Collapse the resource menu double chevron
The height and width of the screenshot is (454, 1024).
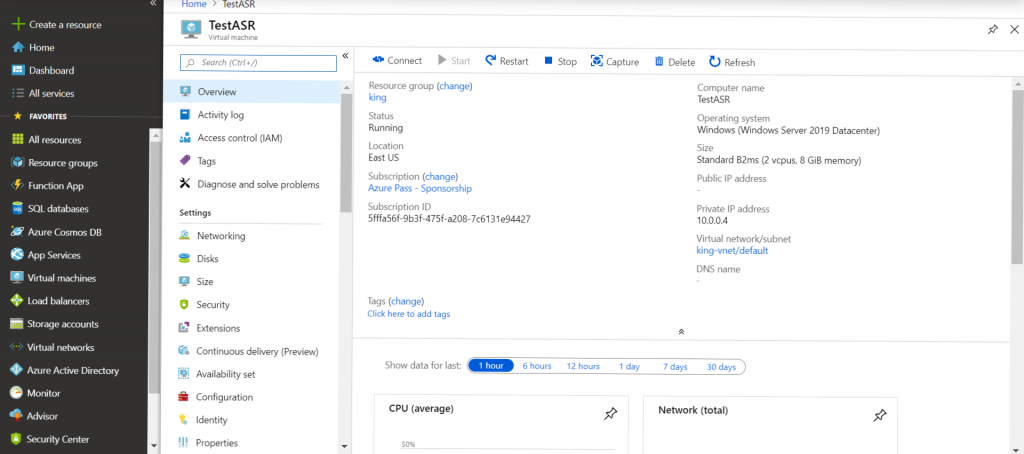point(345,56)
